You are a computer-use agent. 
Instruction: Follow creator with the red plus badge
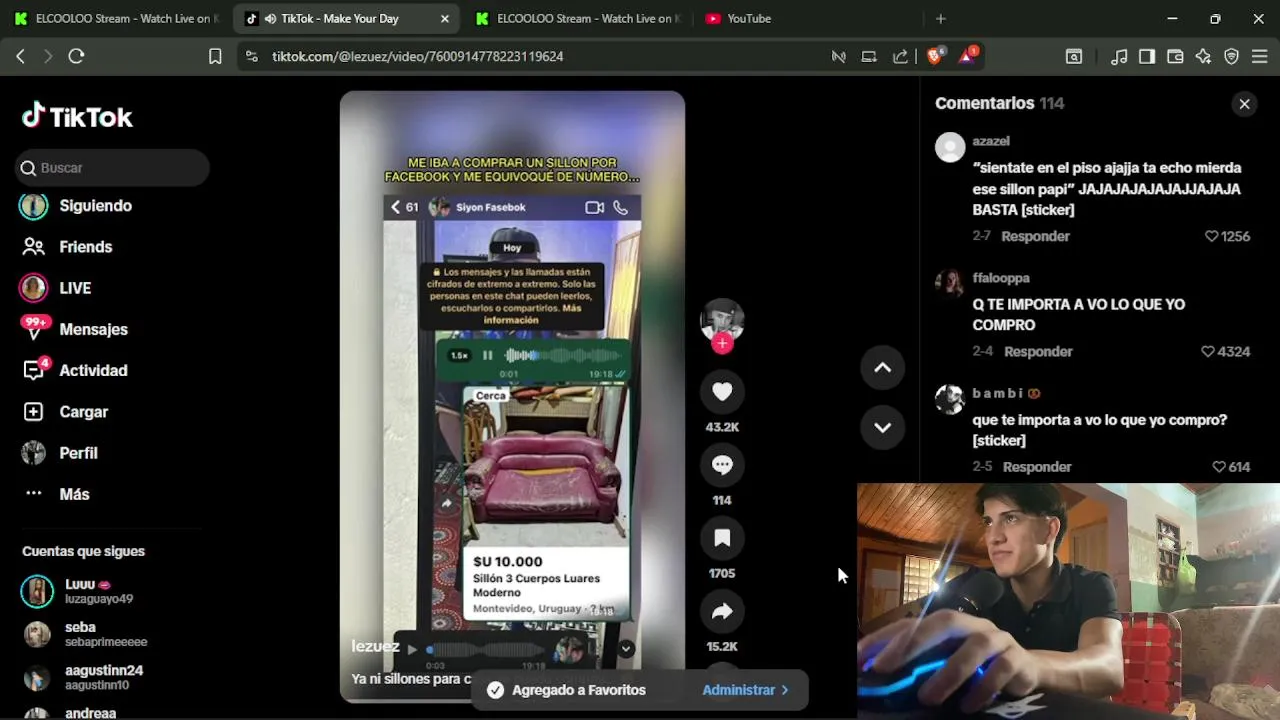[x=722, y=344]
